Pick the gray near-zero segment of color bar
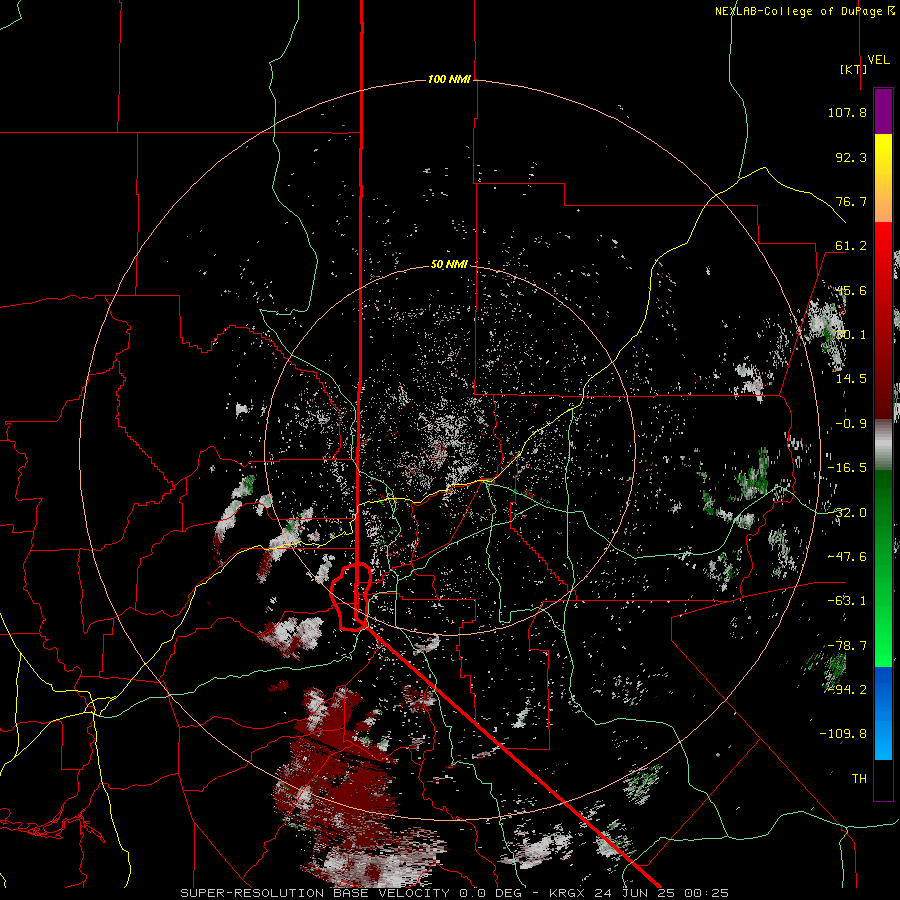 coord(883,445)
